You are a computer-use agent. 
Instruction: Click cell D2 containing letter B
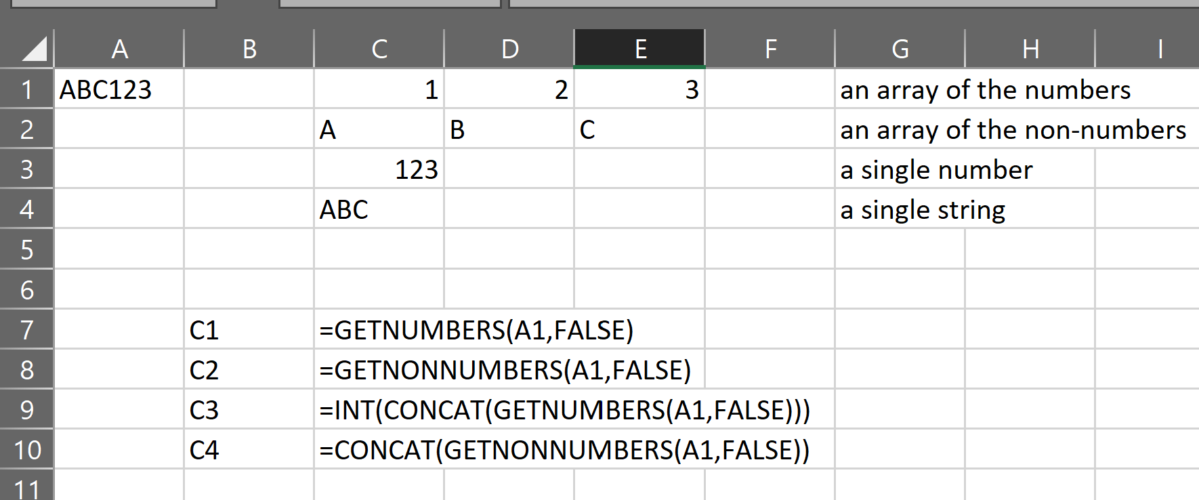point(508,130)
